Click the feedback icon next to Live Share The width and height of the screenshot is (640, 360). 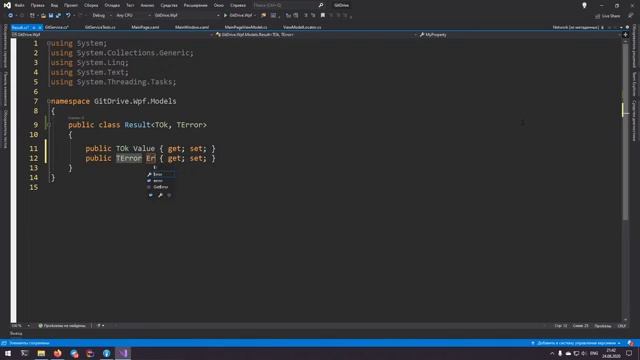click(631, 16)
